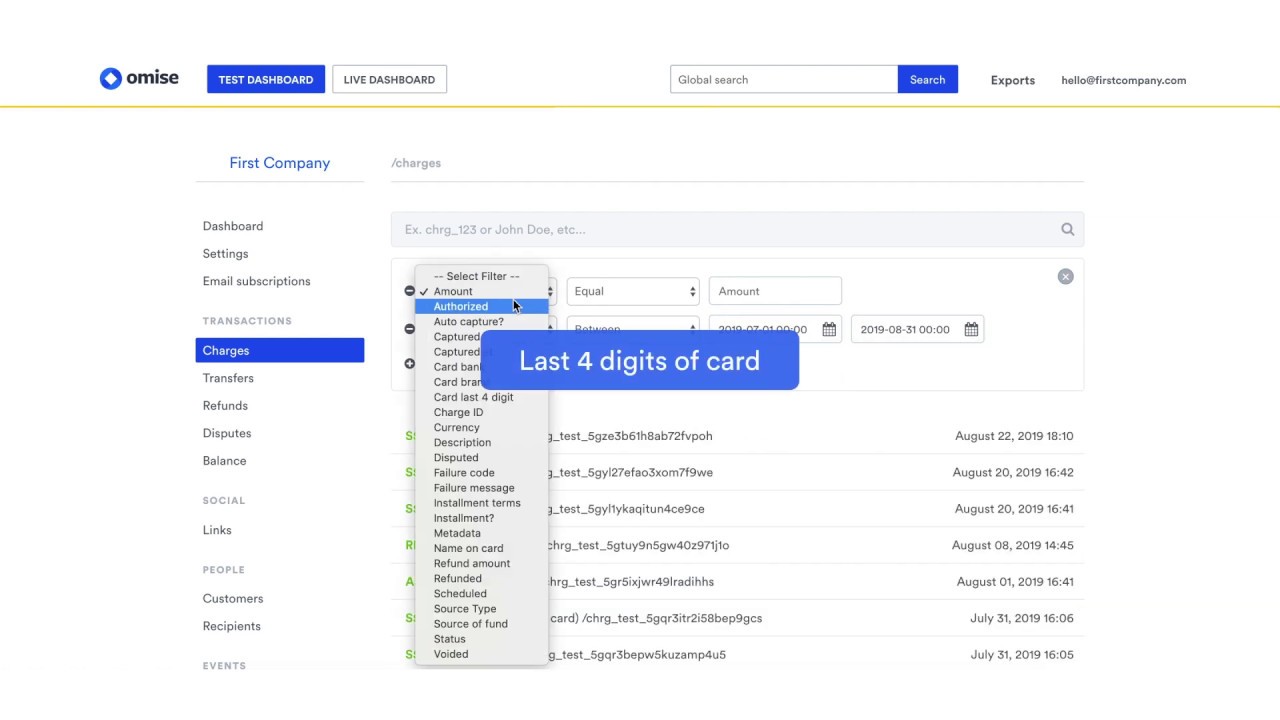Open Dashboard in the sidebar

click(x=233, y=226)
